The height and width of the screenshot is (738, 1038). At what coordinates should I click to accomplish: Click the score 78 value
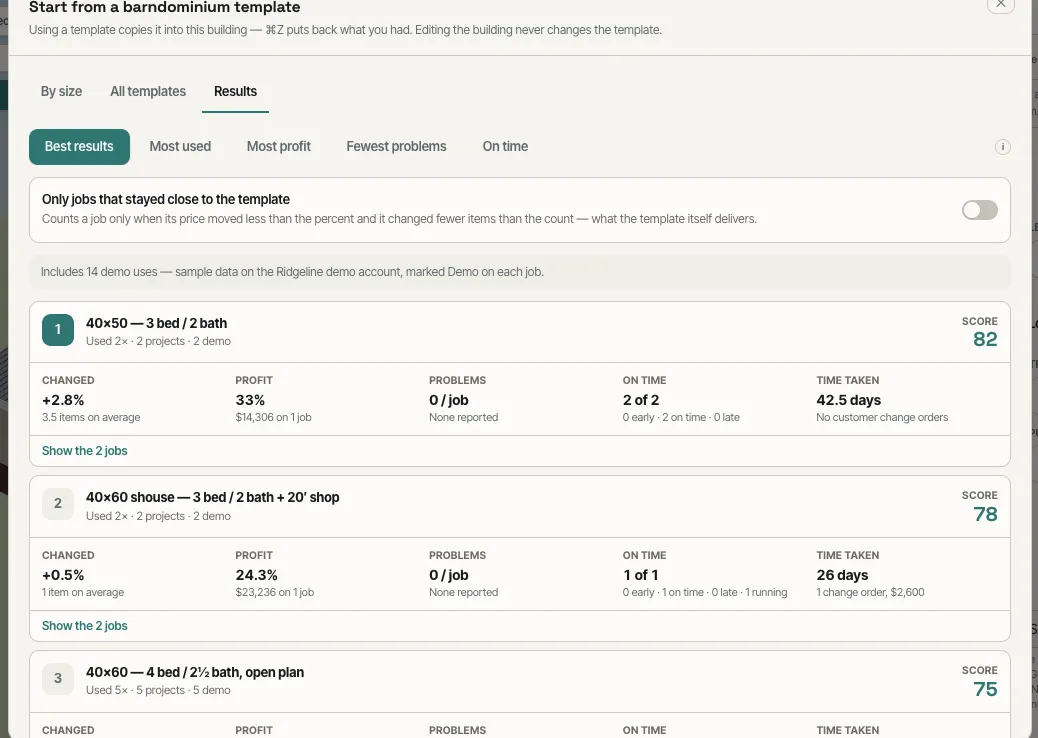pyautogui.click(x=985, y=514)
